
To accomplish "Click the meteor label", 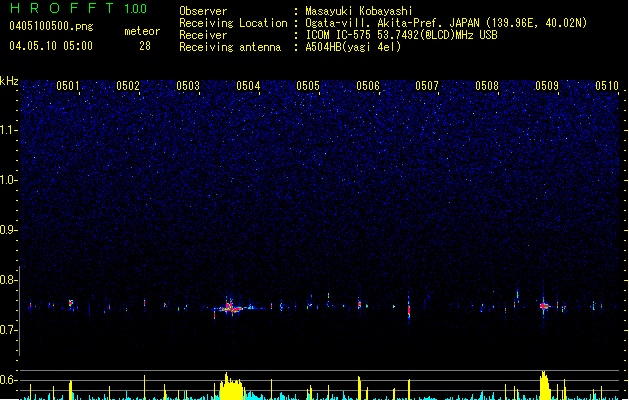I will pos(142,31).
